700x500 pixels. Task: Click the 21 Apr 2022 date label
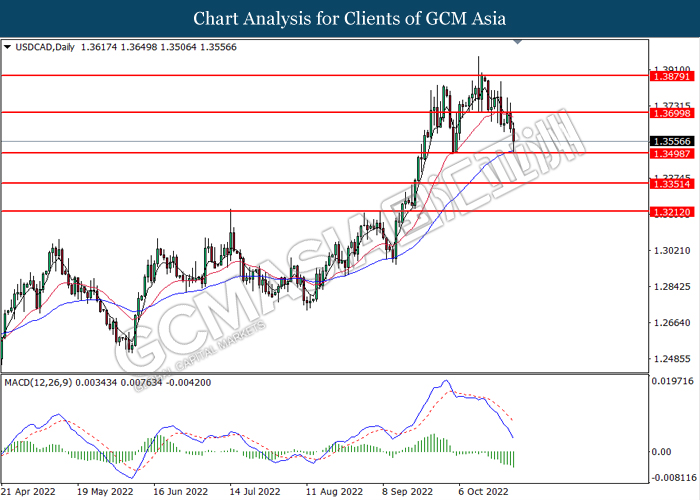click(x=29, y=492)
